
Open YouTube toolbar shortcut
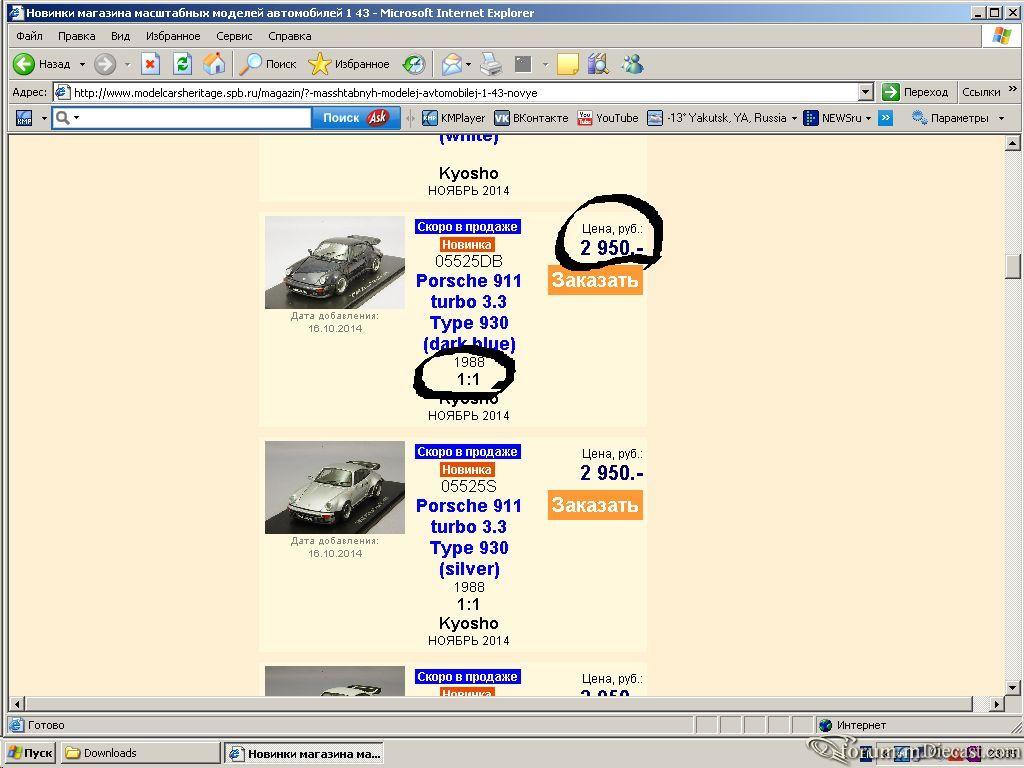tap(608, 118)
